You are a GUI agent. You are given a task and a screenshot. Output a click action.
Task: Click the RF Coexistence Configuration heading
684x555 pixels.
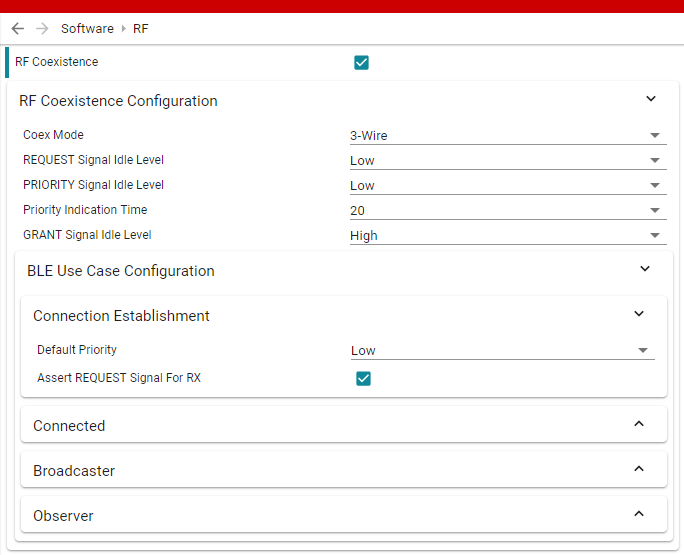118,101
